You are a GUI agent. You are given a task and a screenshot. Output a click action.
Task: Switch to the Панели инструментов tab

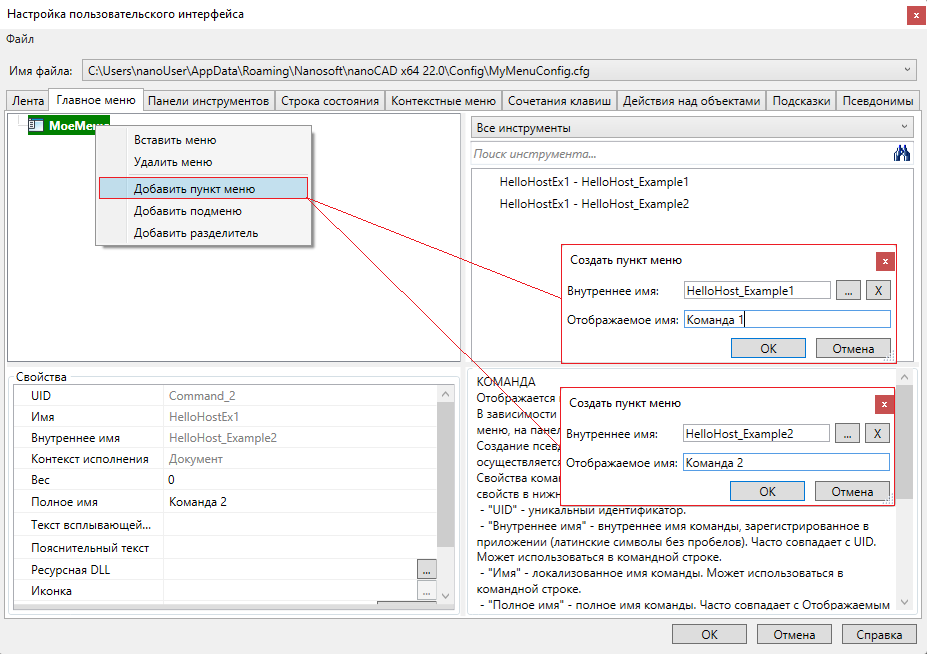point(209,101)
